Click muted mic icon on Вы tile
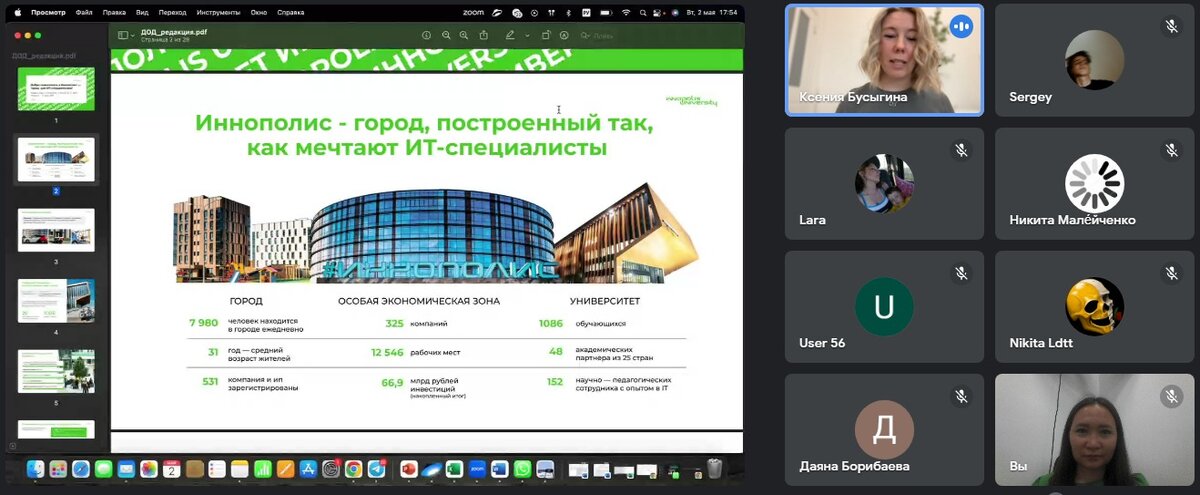The width and height of the screenshot is (1200, 495). point(1171,397)
